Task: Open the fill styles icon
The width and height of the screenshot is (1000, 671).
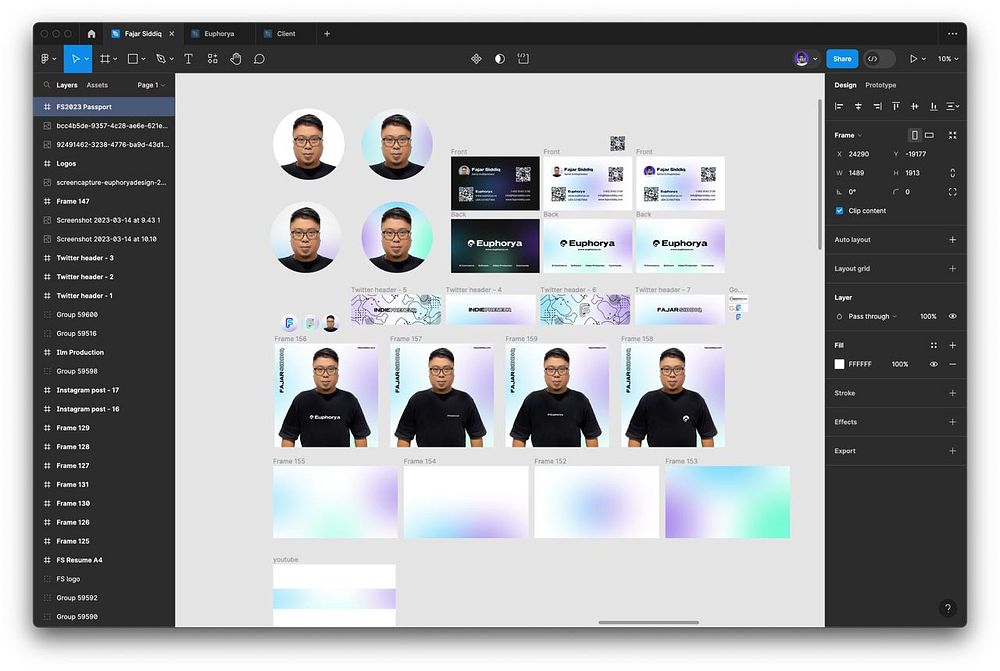Action: [934, 345]
